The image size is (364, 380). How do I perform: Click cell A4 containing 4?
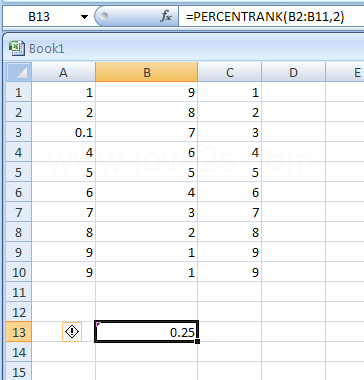point(63,152)
